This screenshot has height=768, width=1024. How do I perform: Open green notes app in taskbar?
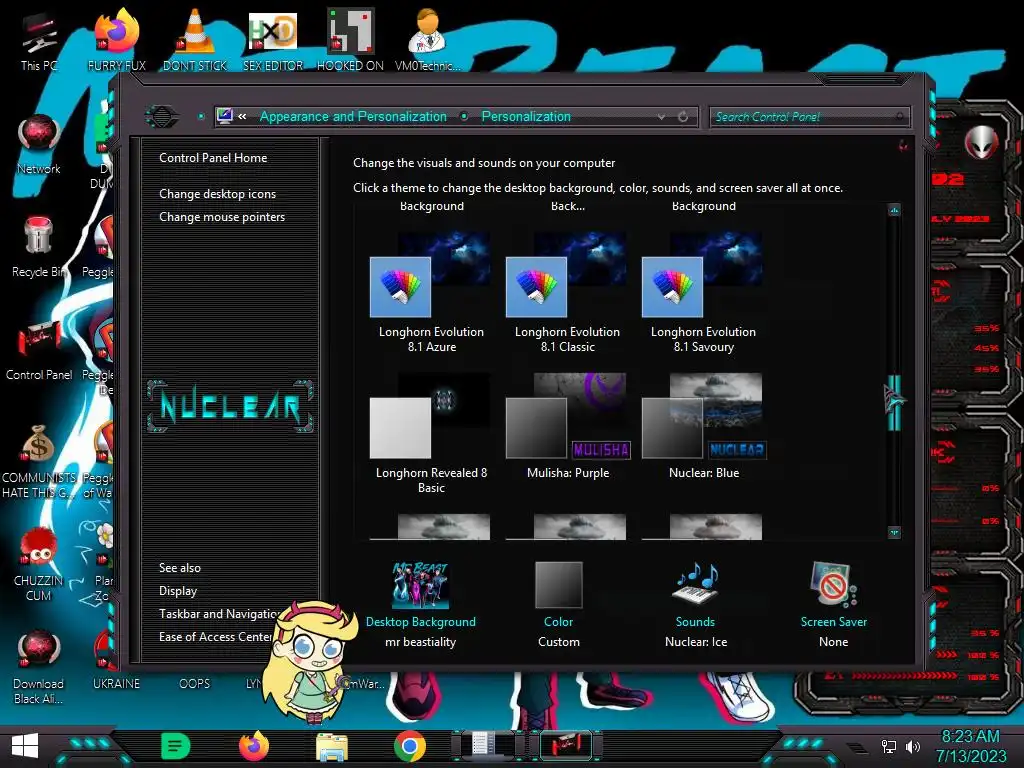(175, 746)
